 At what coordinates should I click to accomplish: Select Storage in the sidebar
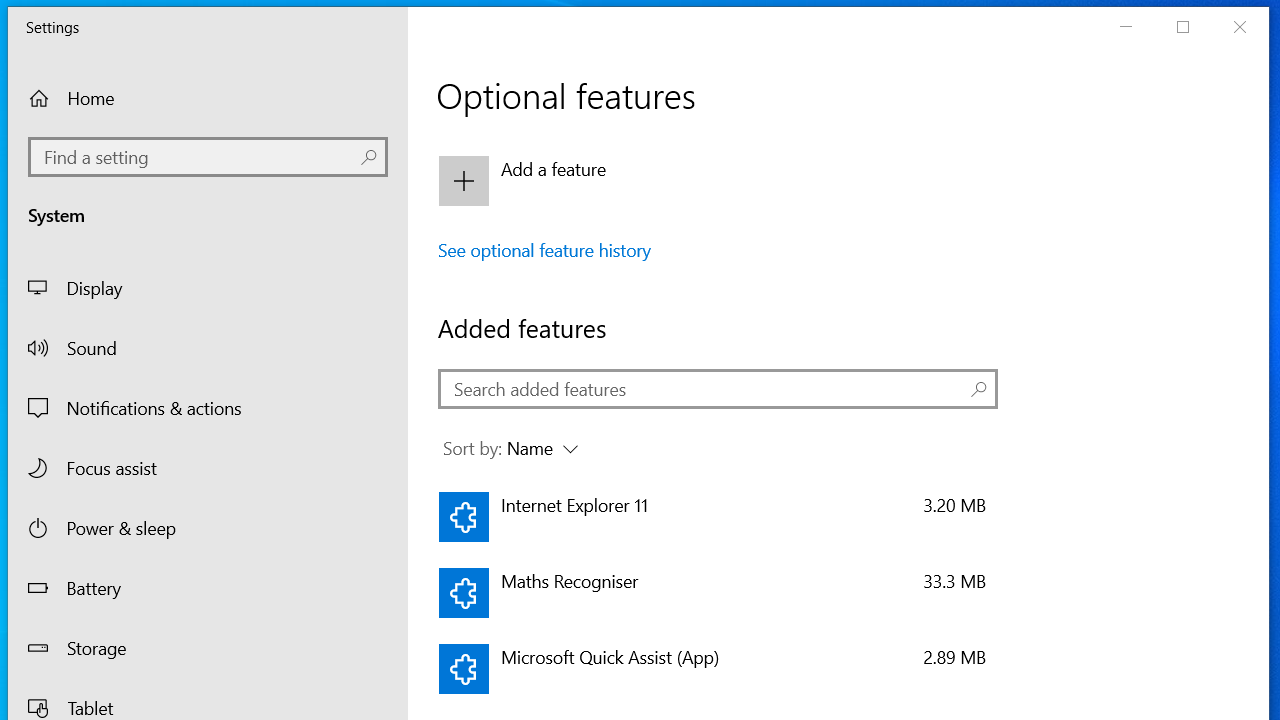click(96, 648)
